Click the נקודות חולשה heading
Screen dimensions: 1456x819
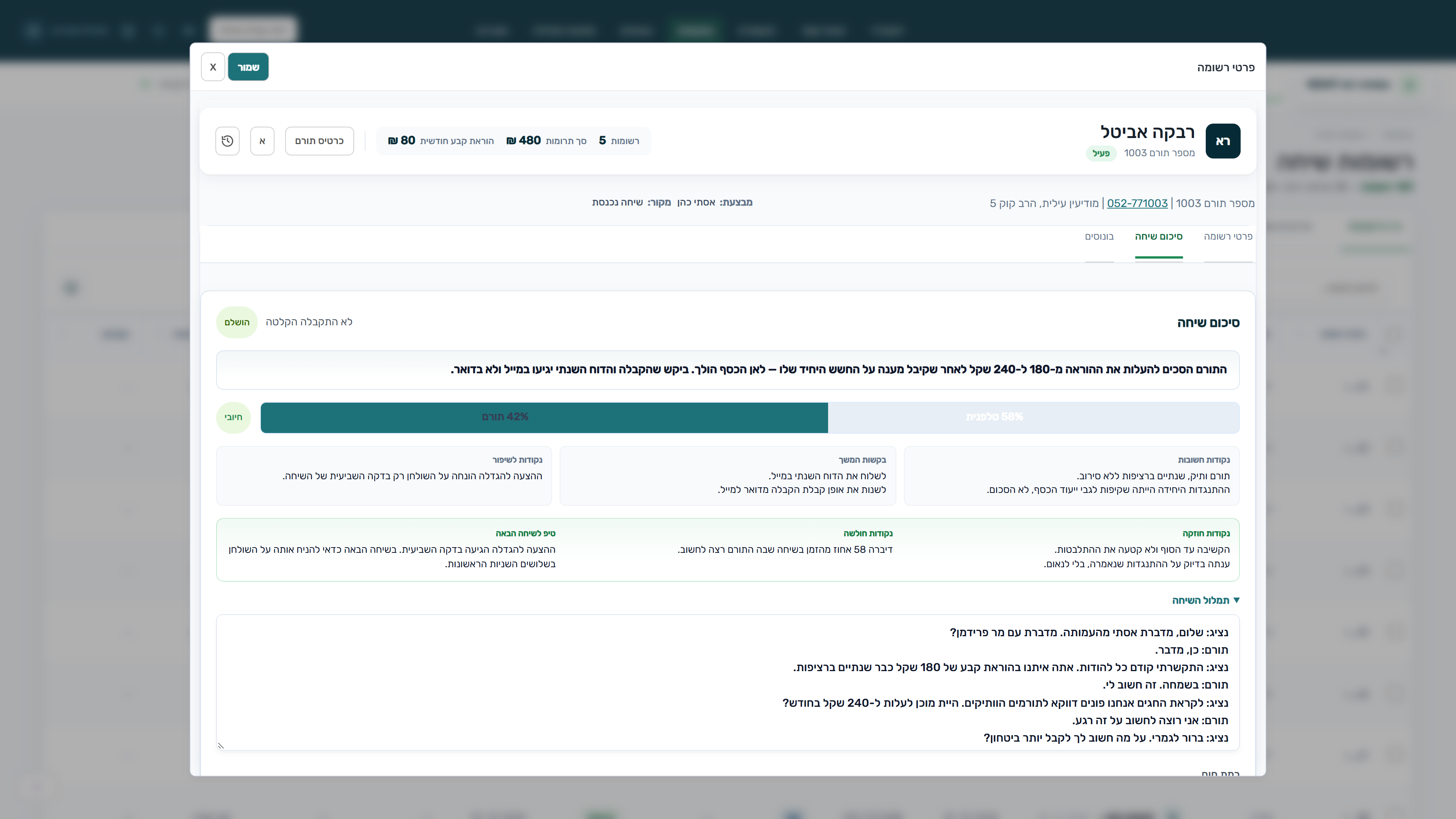[x=868, y=533]
